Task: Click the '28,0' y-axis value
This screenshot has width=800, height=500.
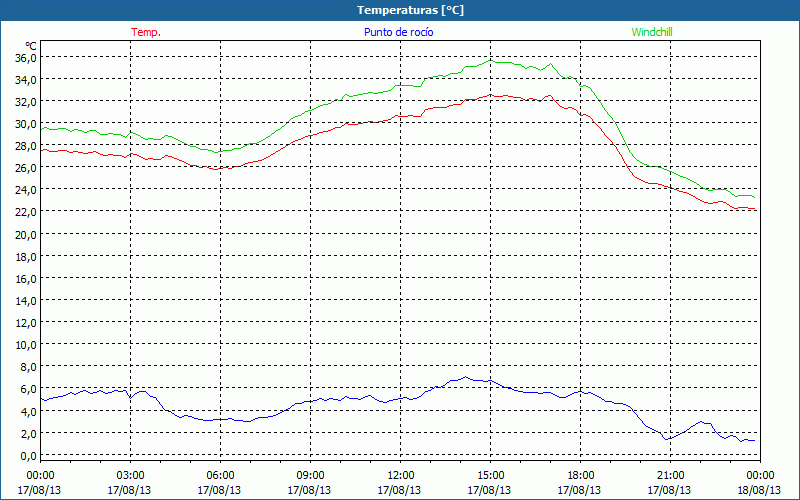Action: coord(26,146)
